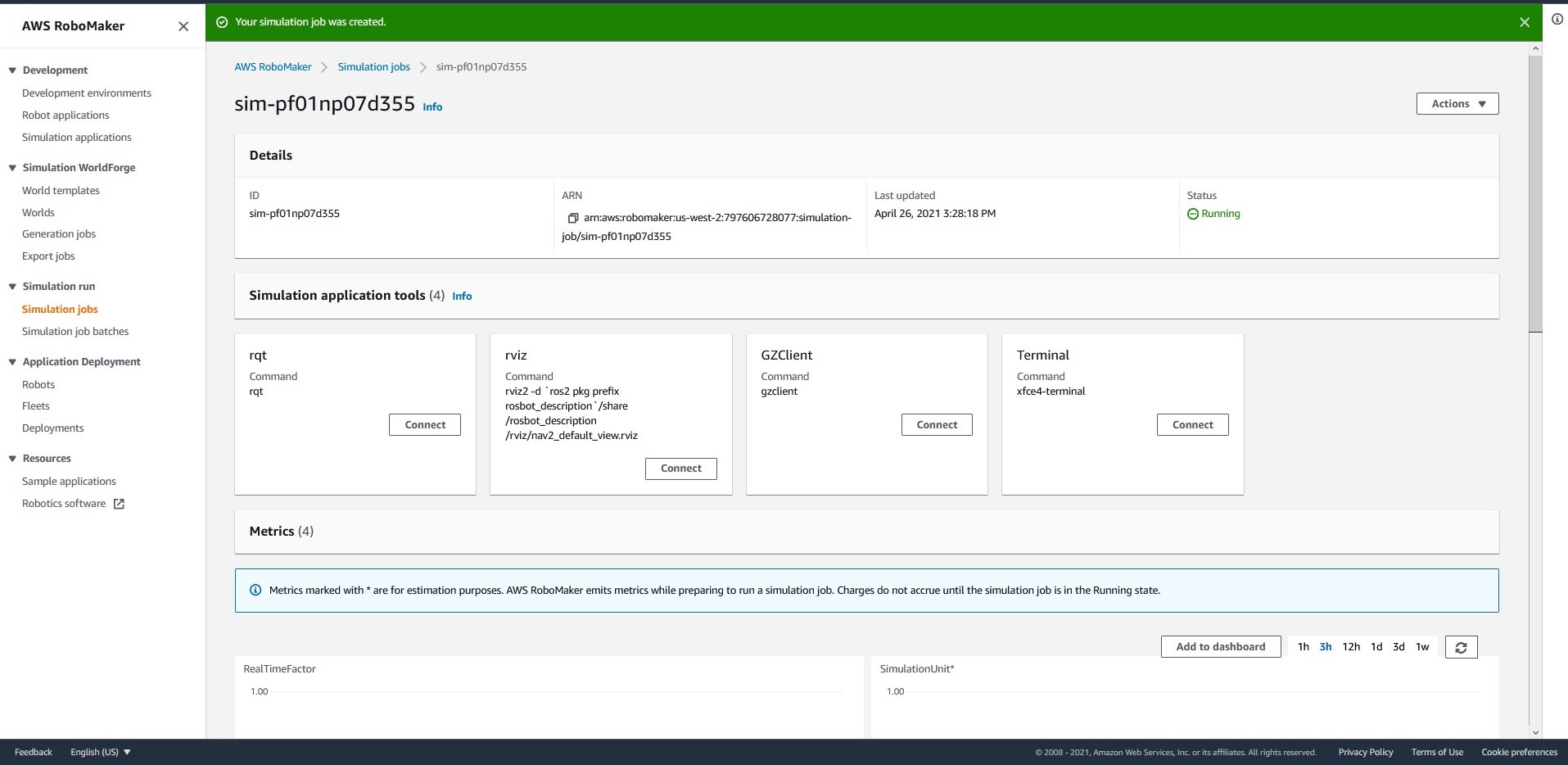Image resolution: width=1568 pixels, height=765 pixels.
Task: Set metrics time range to 1h
Action: 1304,647
